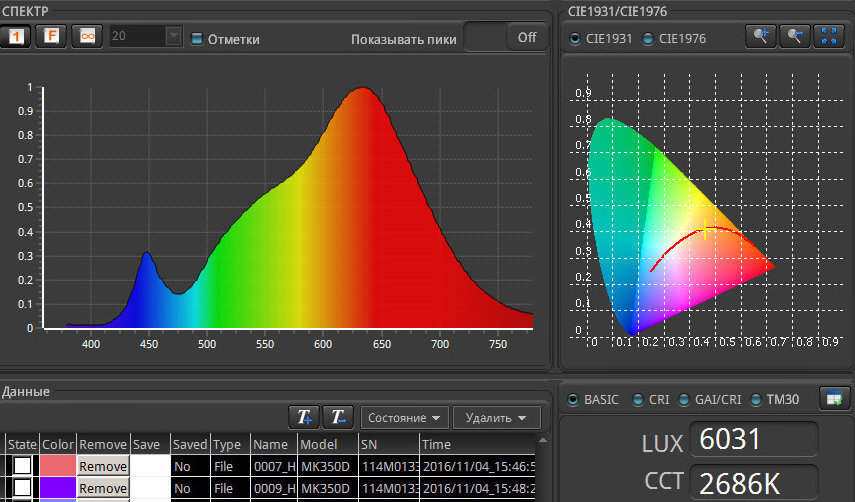Click the Save cell for 0007_H row

[150, 466]
